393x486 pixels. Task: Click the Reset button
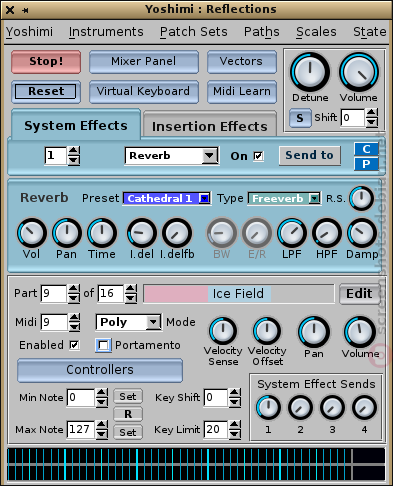click(x=46, y=91)
